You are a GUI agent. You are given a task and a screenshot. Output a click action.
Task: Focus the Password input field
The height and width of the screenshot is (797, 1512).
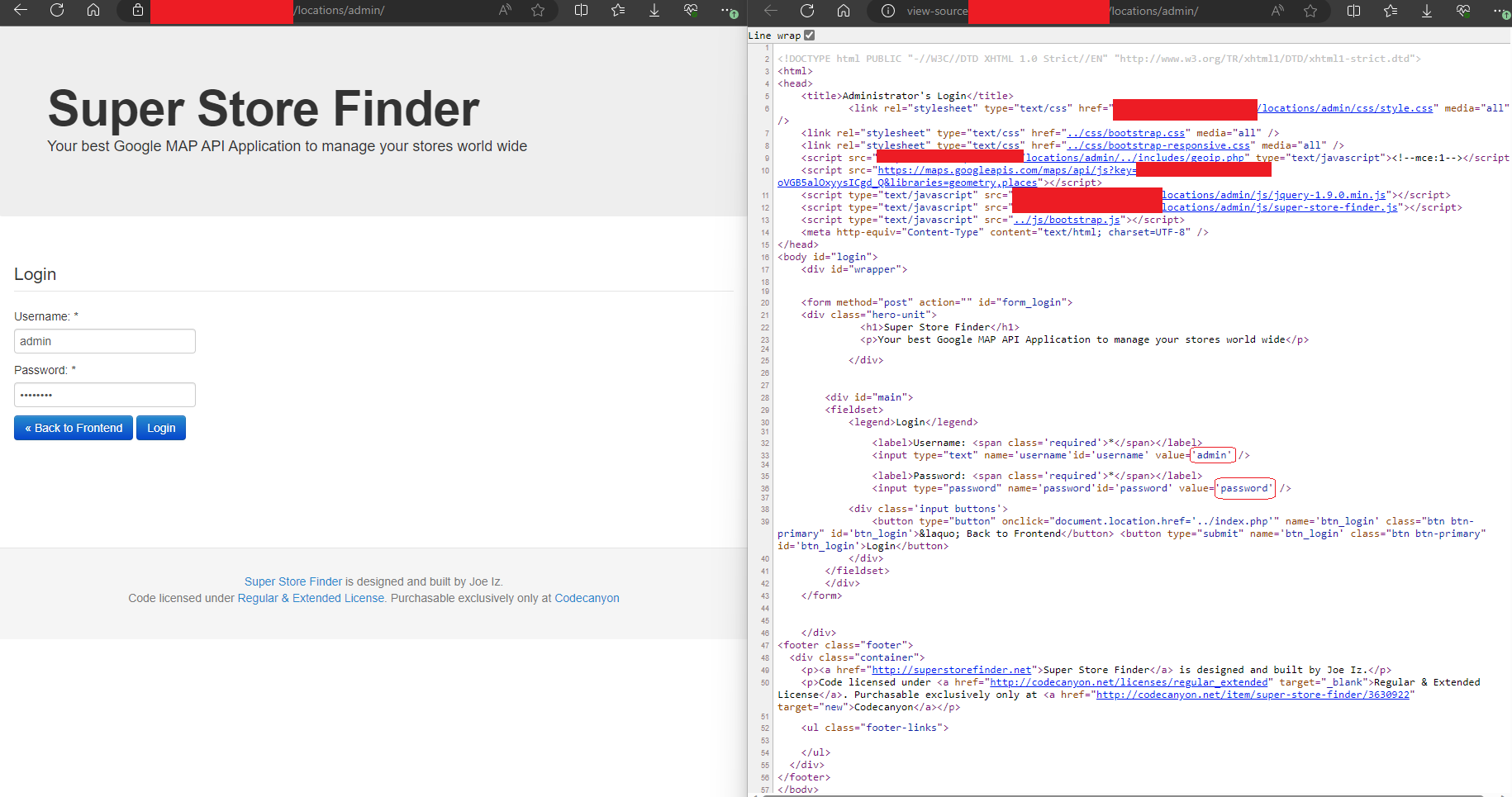click(105, 395)
